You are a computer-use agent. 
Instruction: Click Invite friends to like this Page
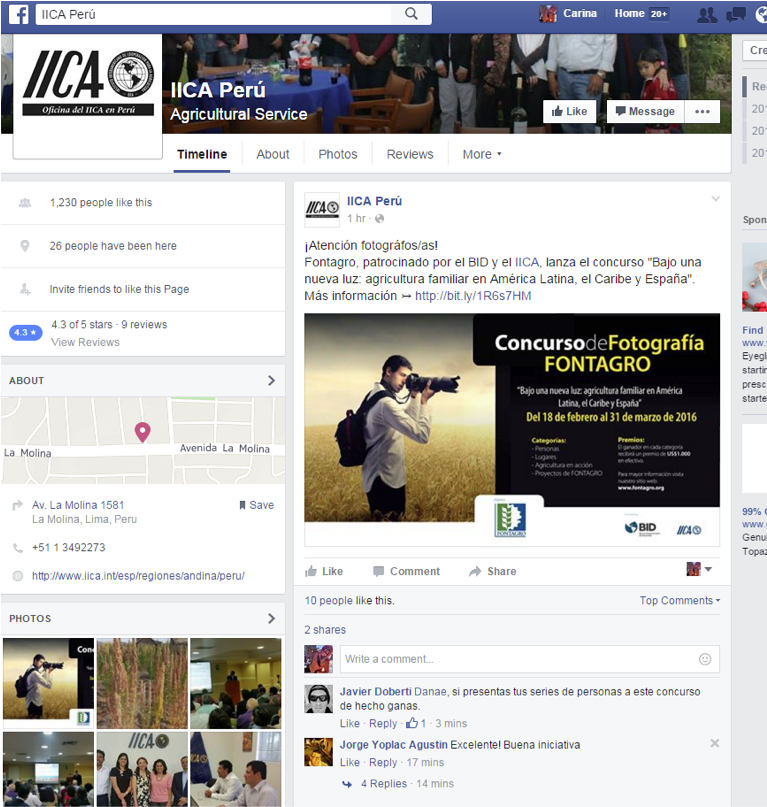tap(119, 289)
